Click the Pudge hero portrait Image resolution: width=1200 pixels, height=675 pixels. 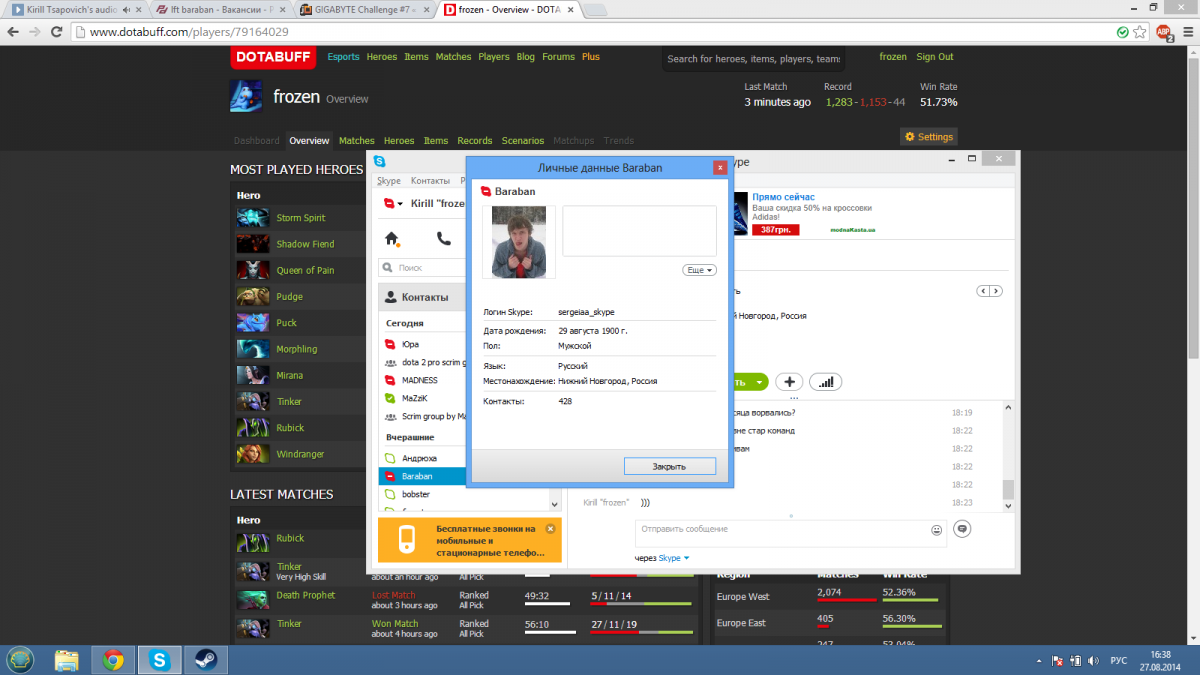(253, 297)
